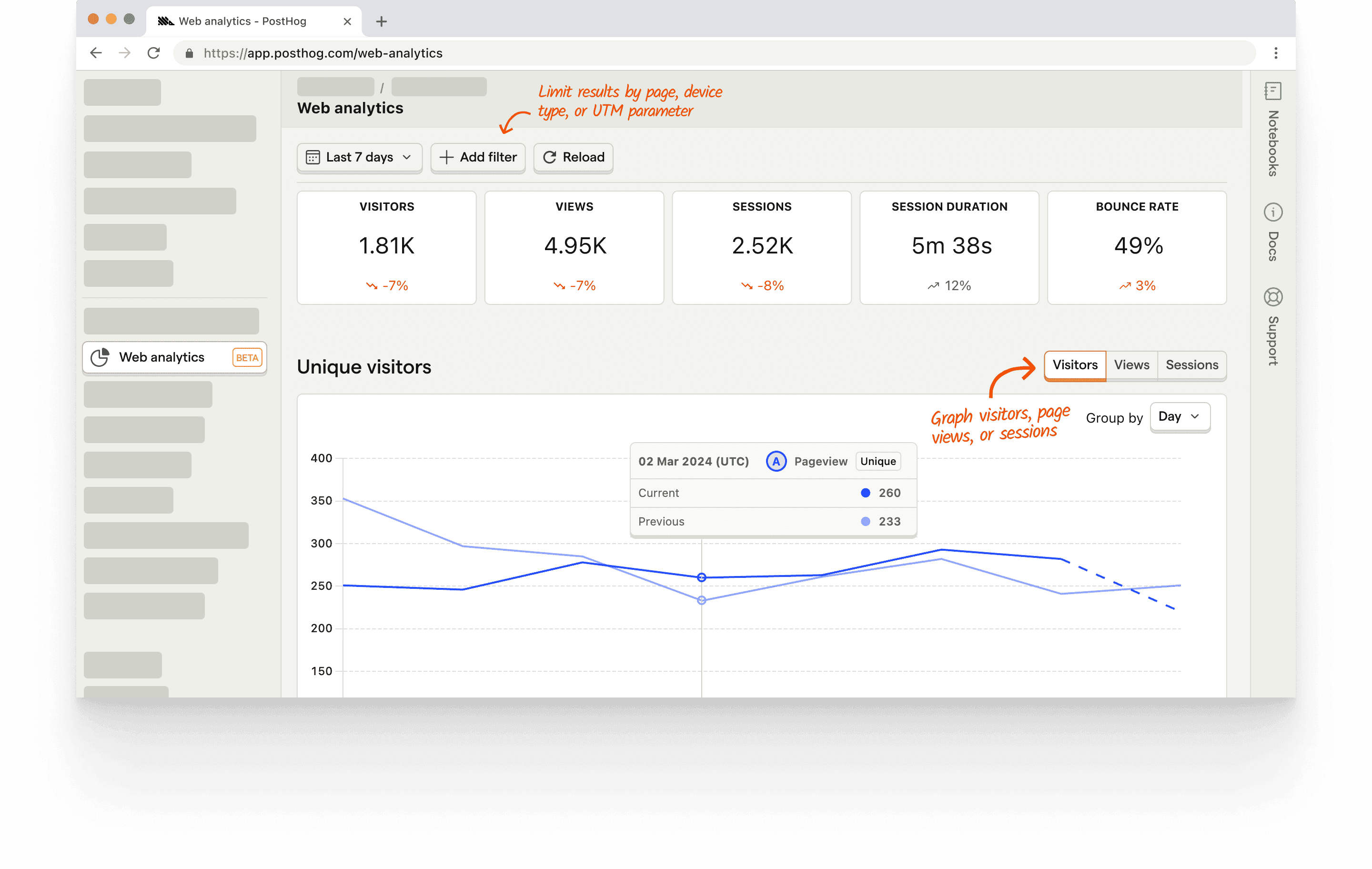This screenshot has width=1372, height=869.
Task: Open a new browser tab
Action: coord(381,21)
